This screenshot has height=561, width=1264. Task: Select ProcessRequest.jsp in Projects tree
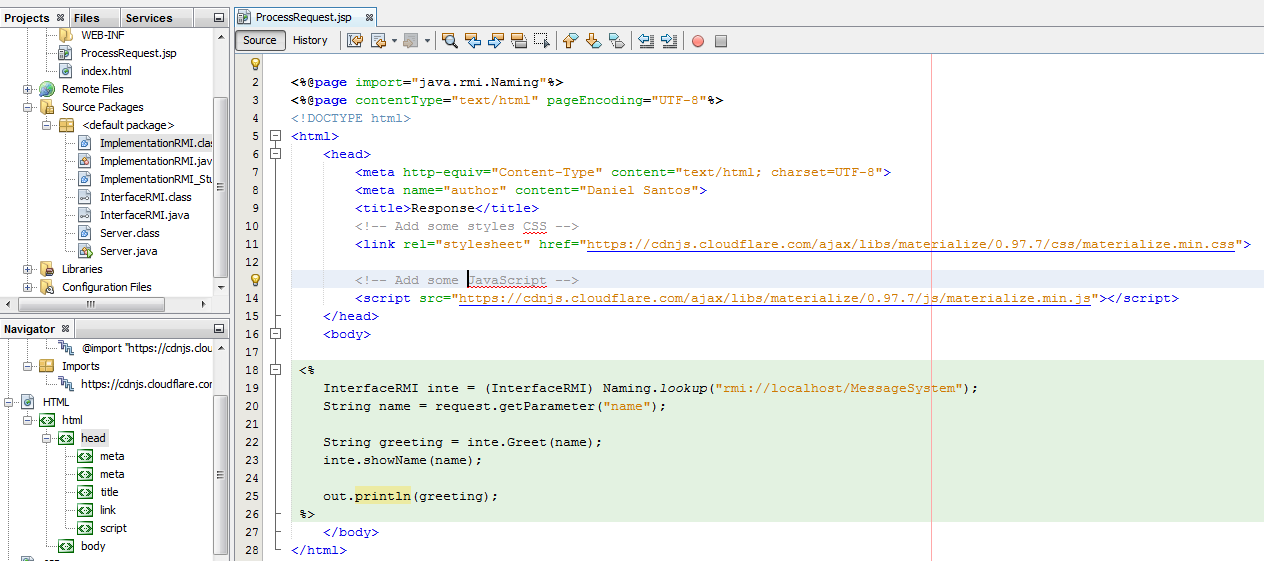[x=128, y=53]
